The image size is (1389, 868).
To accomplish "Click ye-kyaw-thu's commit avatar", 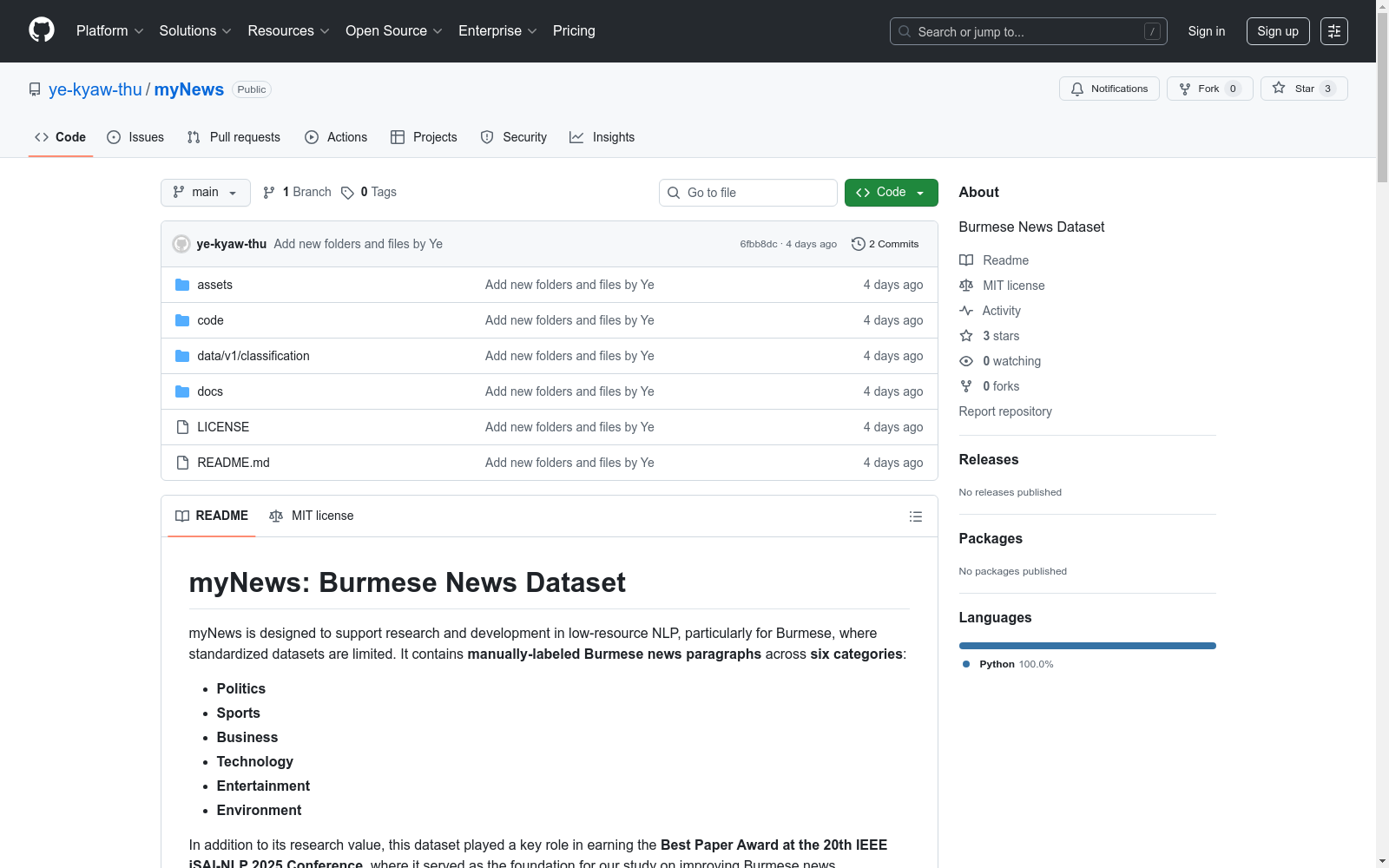I will click(x=181, y=244).
